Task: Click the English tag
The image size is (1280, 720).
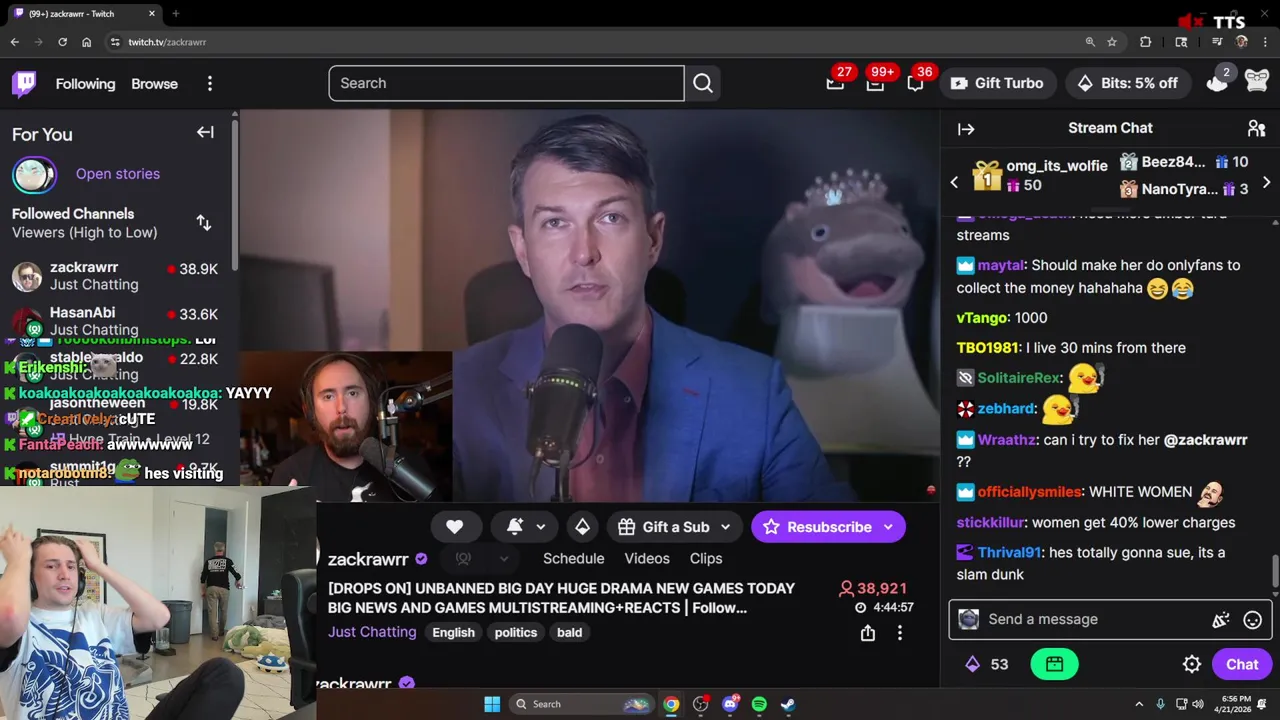Action: pos(453,632)
